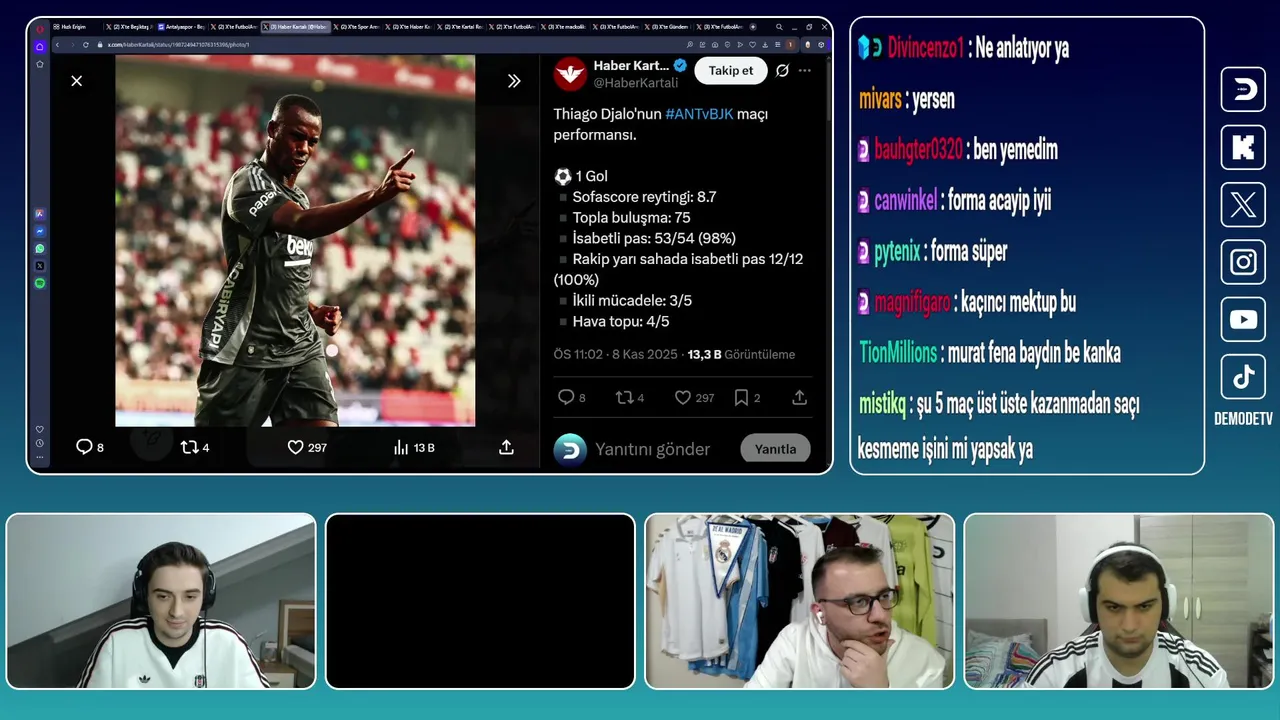Click the X logo on stream overlay

point(1243,205)
